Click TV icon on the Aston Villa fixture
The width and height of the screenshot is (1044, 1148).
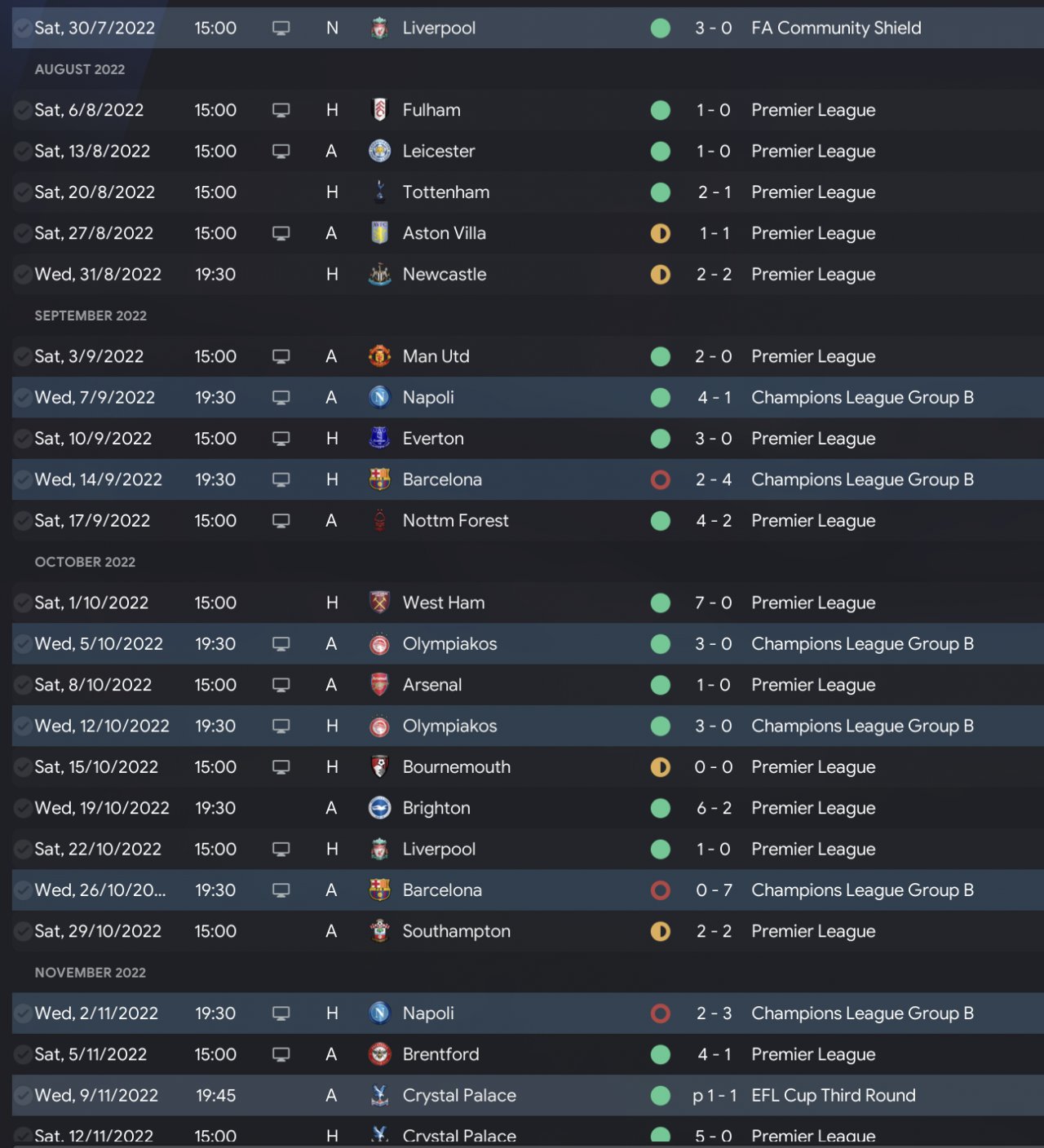tap(281, 233)
